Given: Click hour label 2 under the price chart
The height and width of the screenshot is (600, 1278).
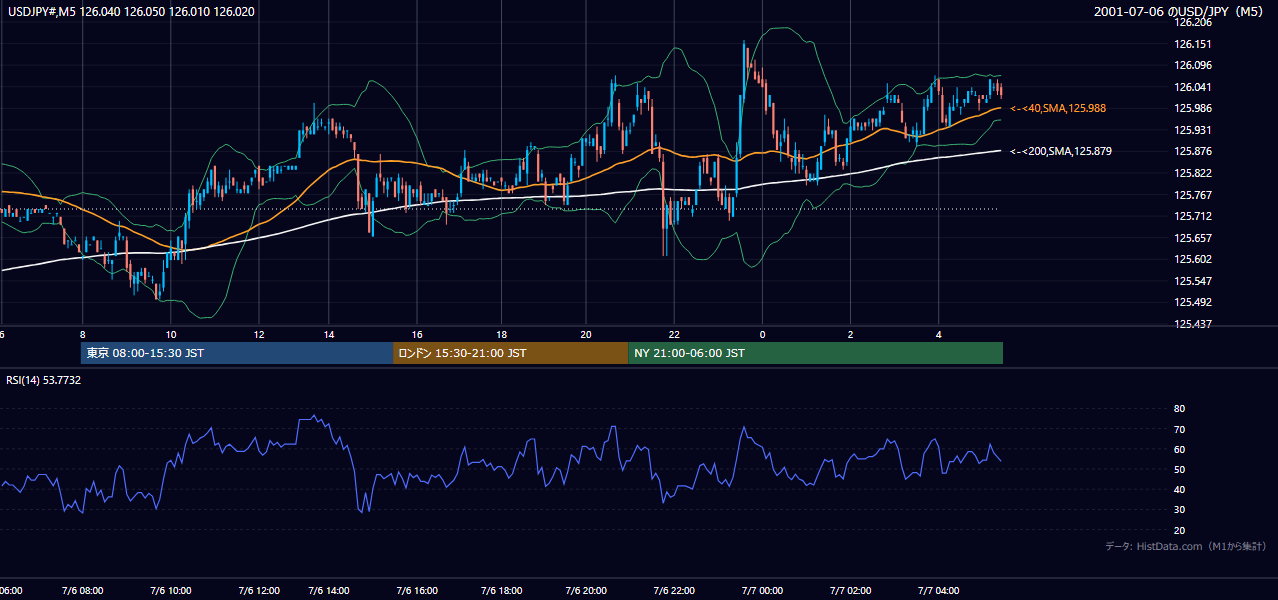Looking at the screenshot, I should (850, 334).
